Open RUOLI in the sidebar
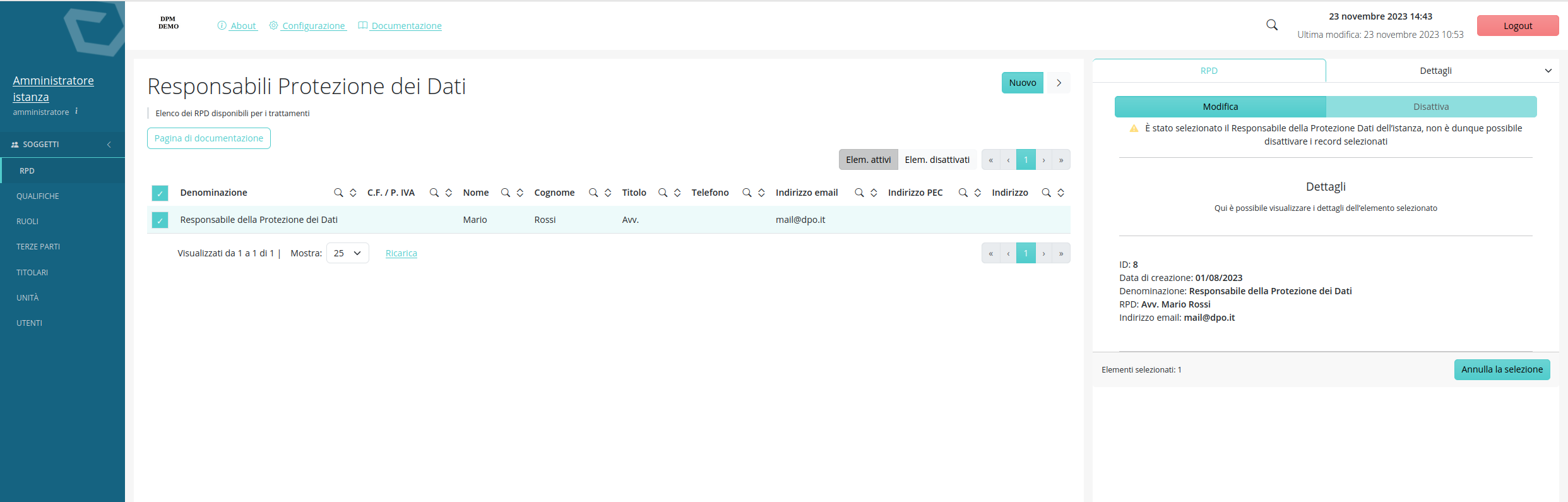 [x=62, y=222]
